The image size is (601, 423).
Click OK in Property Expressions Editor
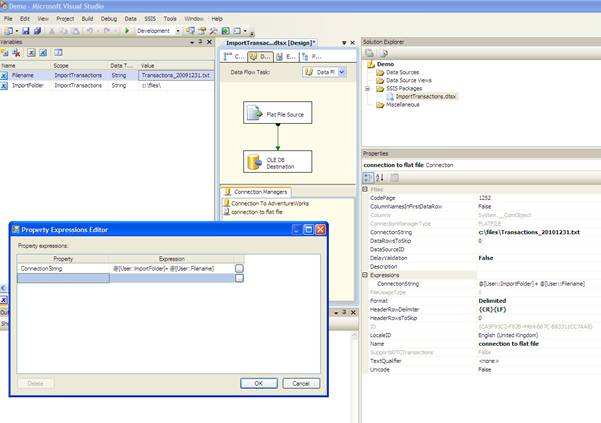pos(259,383)
